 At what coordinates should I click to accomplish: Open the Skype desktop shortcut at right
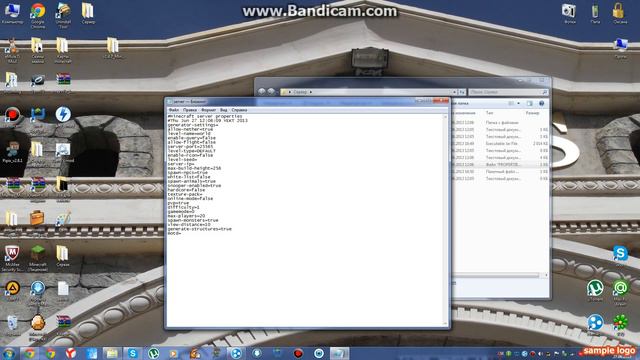pyautogui.click(x=620, y=256)
